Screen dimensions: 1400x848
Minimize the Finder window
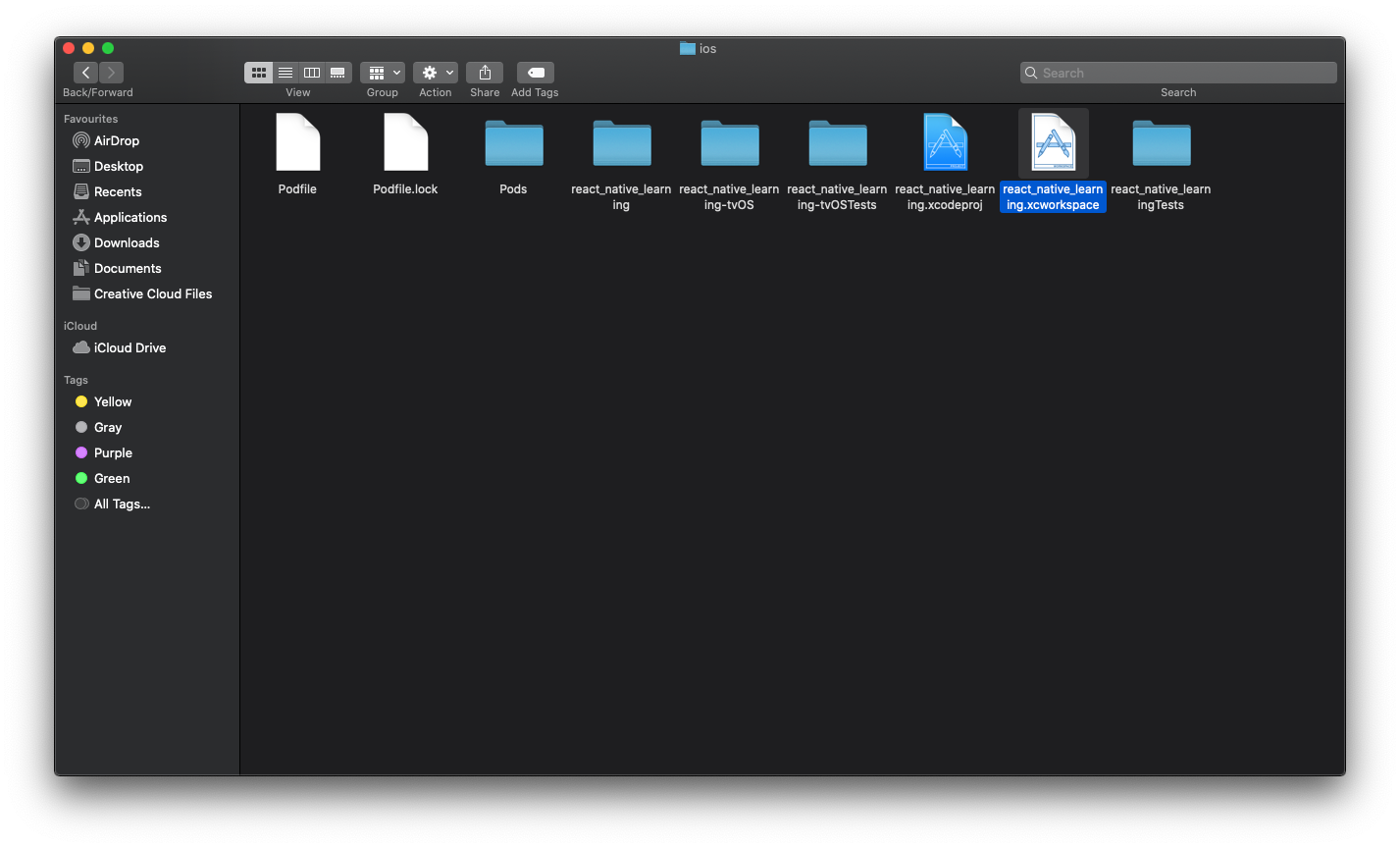tap(88, 48)
